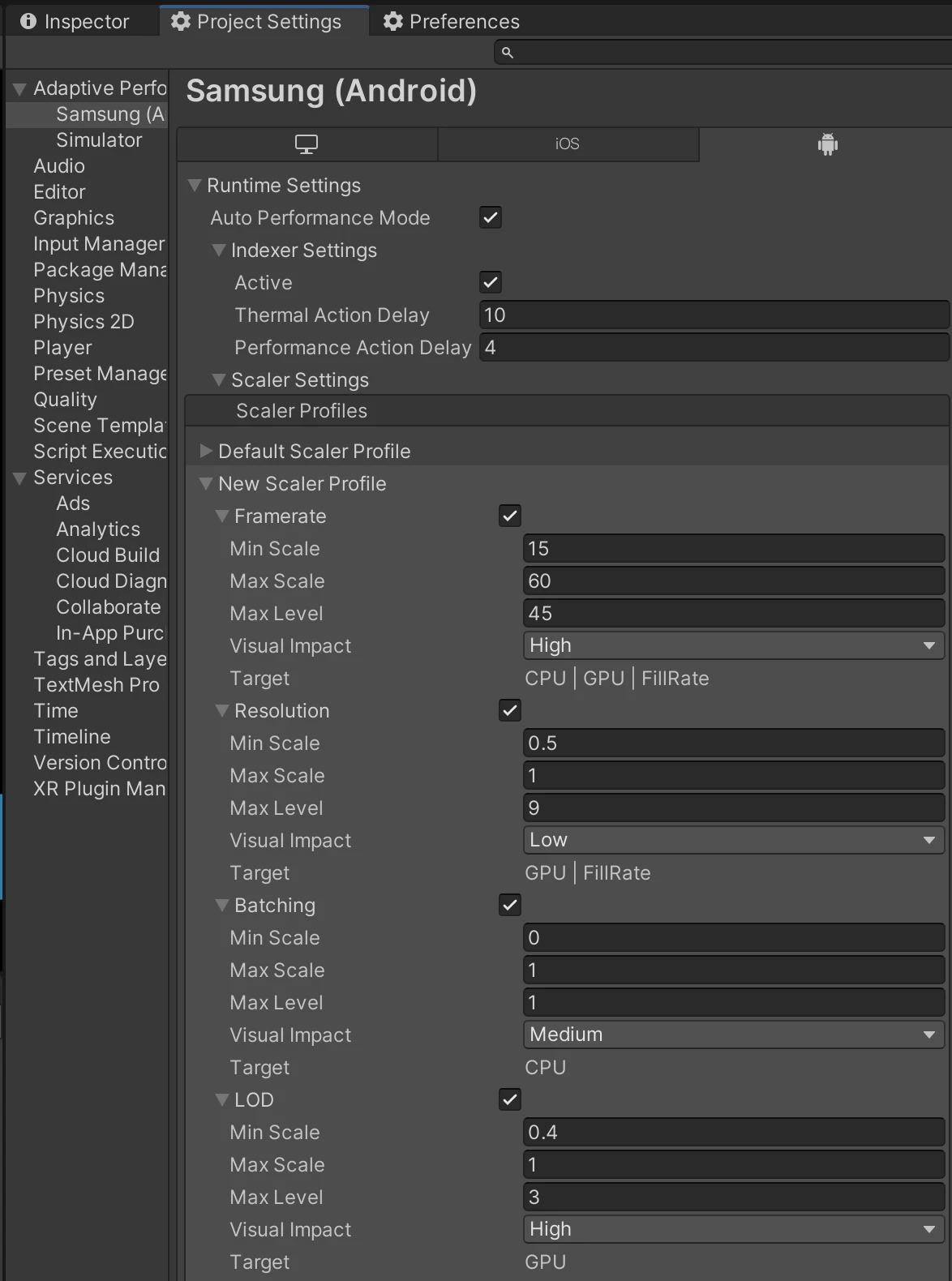Click the Framerate Max Scale field
The image size is (952, 1281).
pos(734,581)
